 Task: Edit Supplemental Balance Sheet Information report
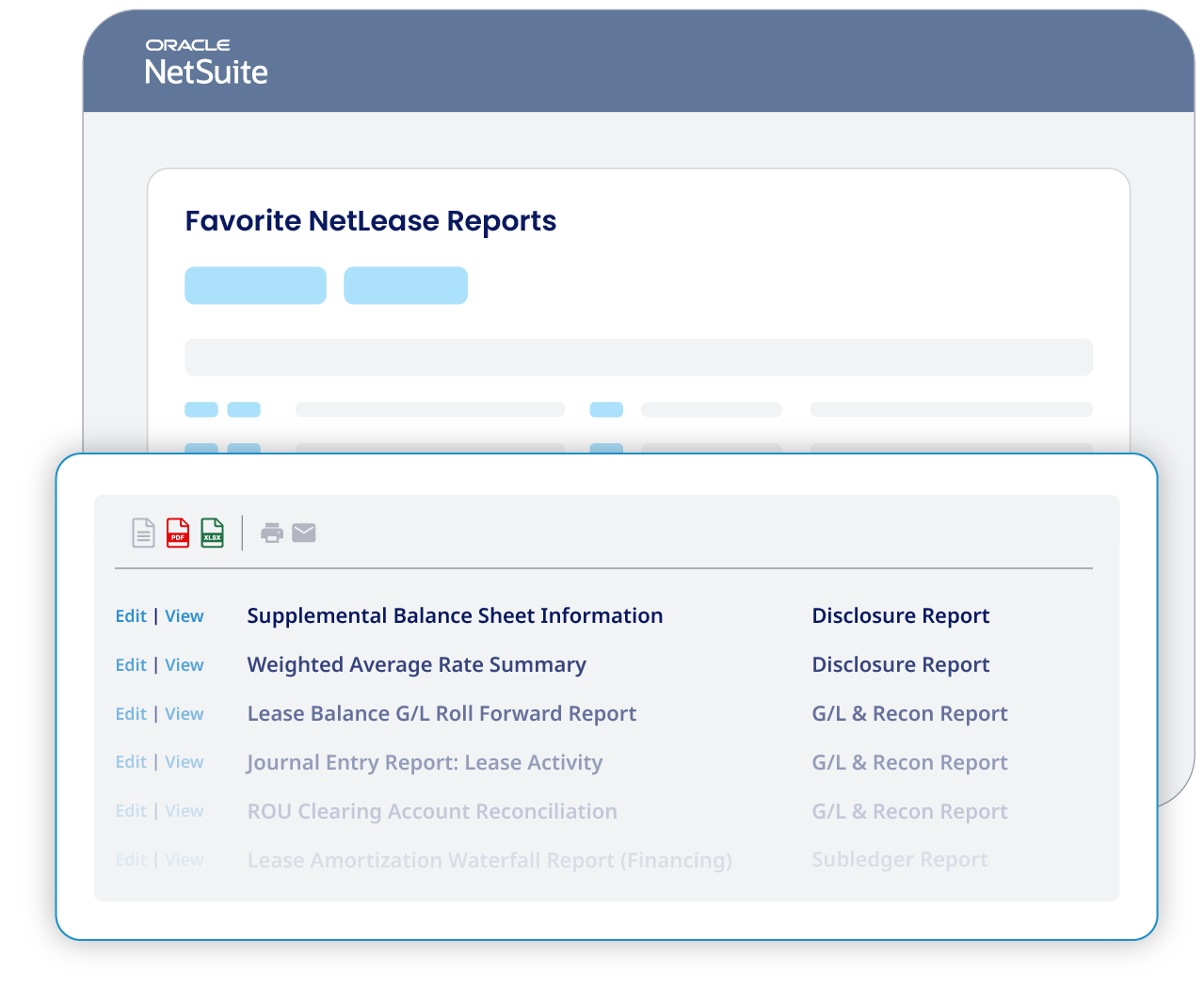click(x=131, y=616)
